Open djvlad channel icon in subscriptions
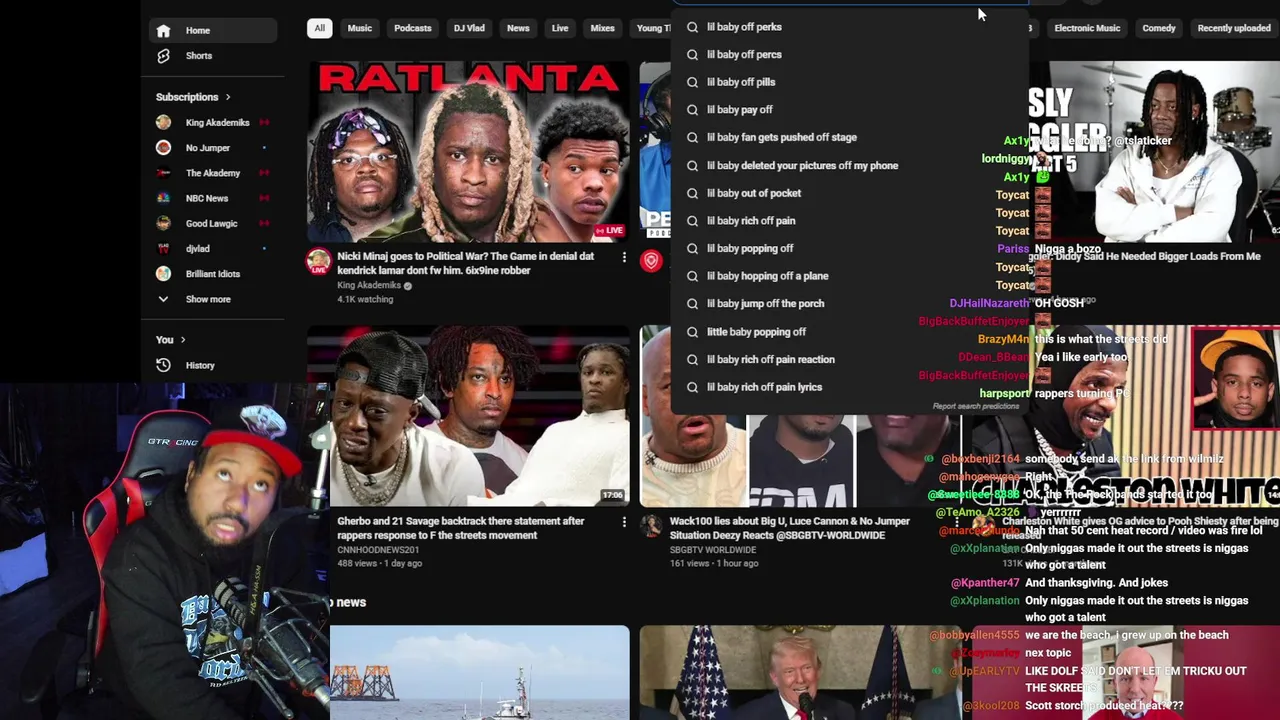Screen dimensions: 1280x720 point(164,248)
